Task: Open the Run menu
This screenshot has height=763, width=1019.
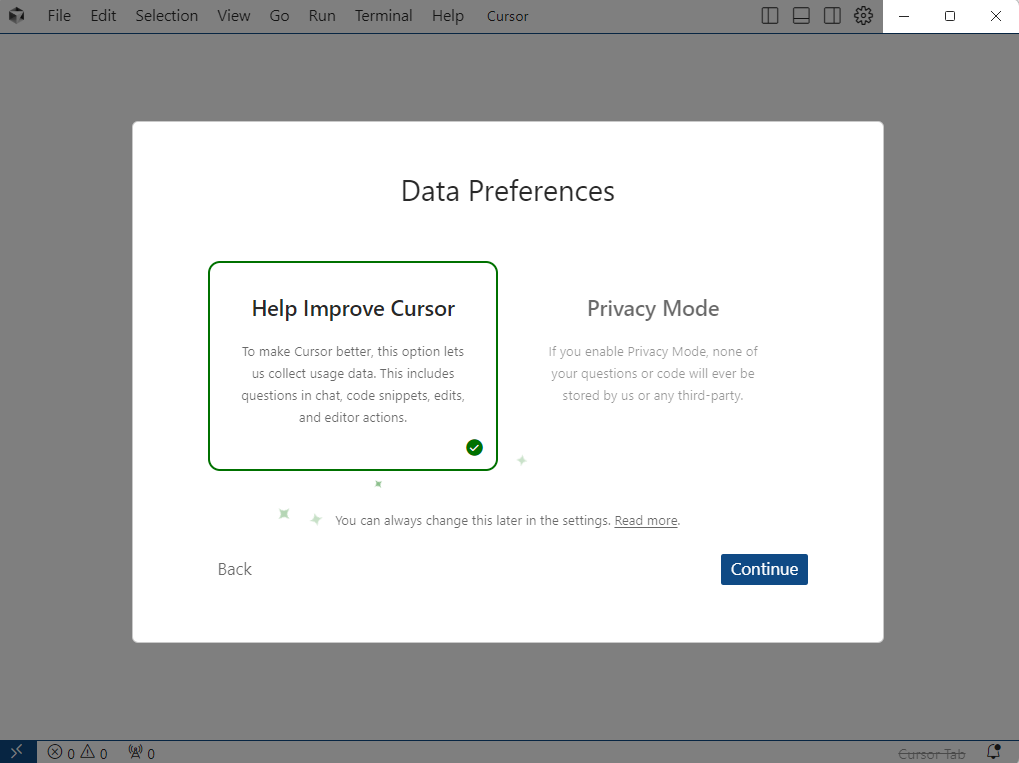Action: click(x=322, y=16)
